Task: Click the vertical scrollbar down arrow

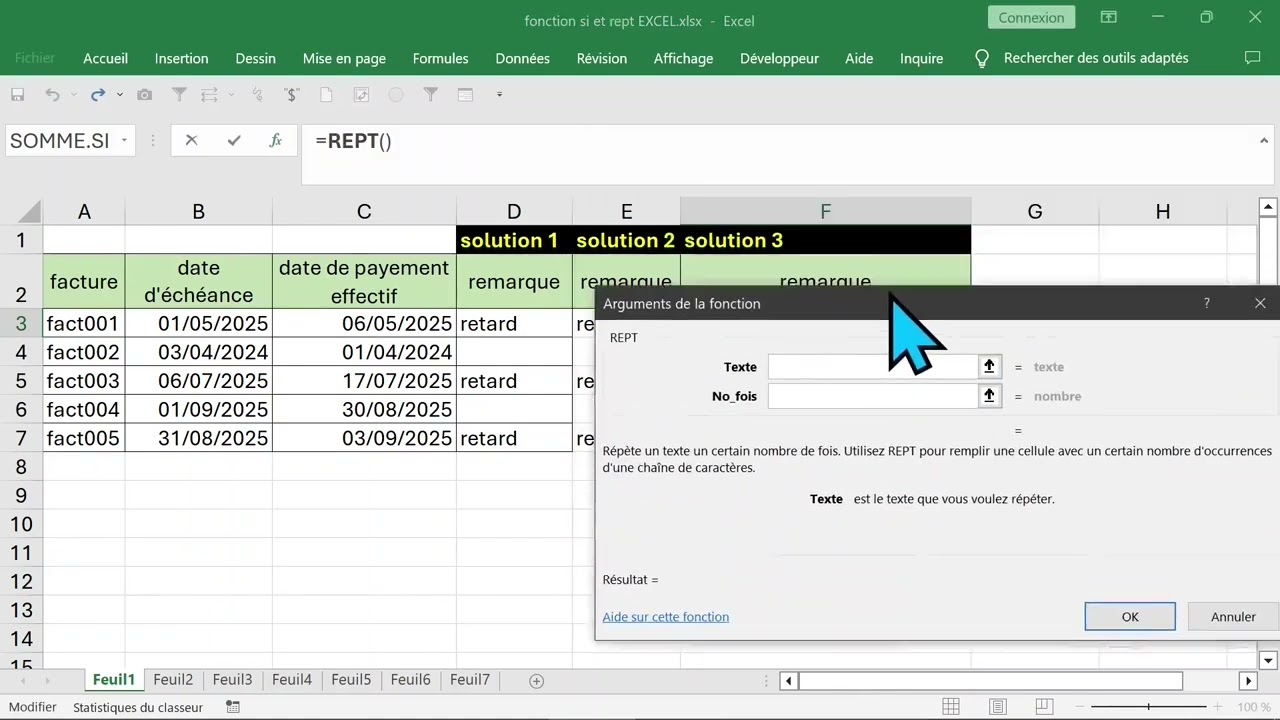Action: pyautogui.click(x=1268, y=660)
